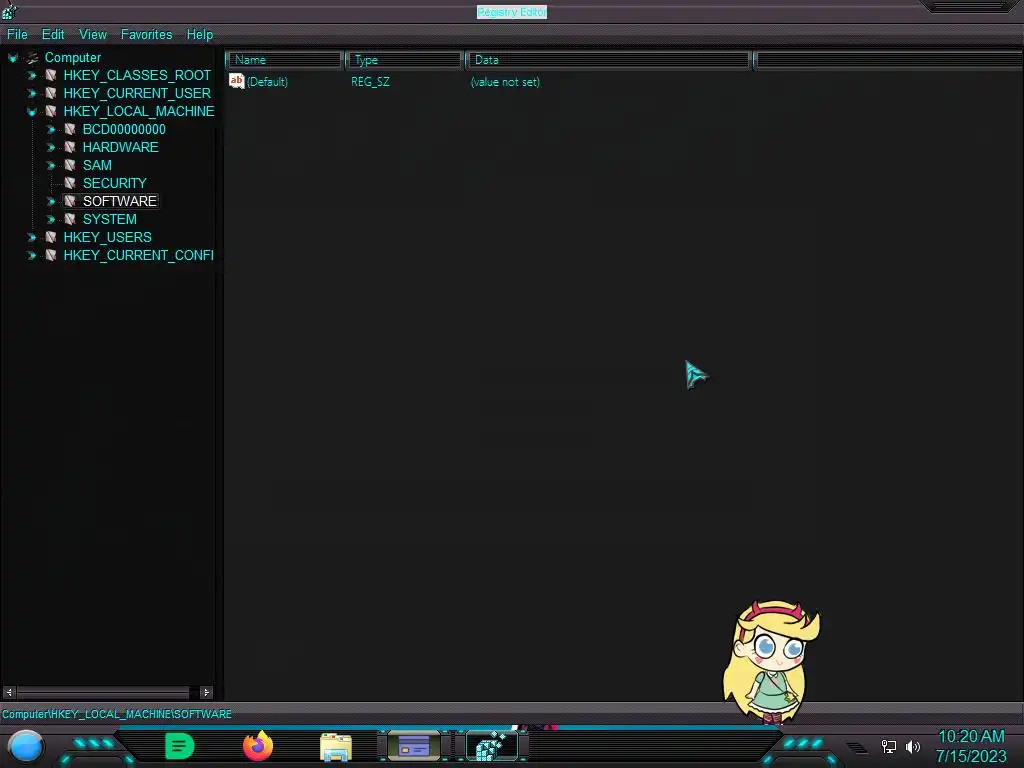Screen dimensions: 1024x768
Task: Select the (Default) value name
Action: pyautogui.click(x=267, y=82)
